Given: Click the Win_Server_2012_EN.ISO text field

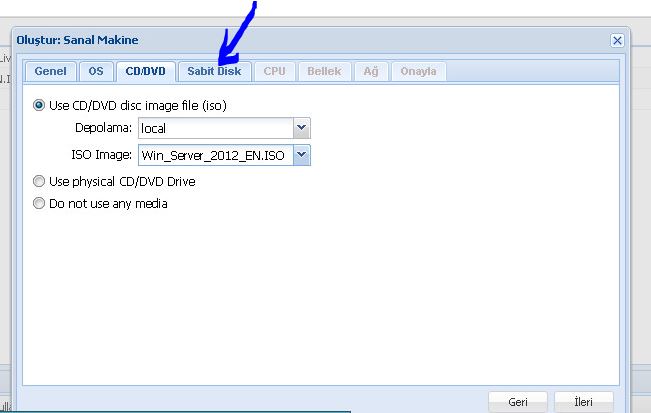Looking at the screenshot, I should point(215,155).
